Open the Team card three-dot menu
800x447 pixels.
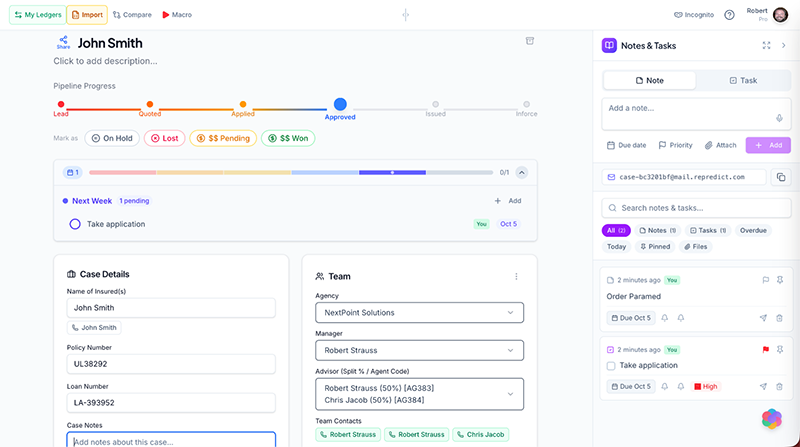[x=516, y=277]
